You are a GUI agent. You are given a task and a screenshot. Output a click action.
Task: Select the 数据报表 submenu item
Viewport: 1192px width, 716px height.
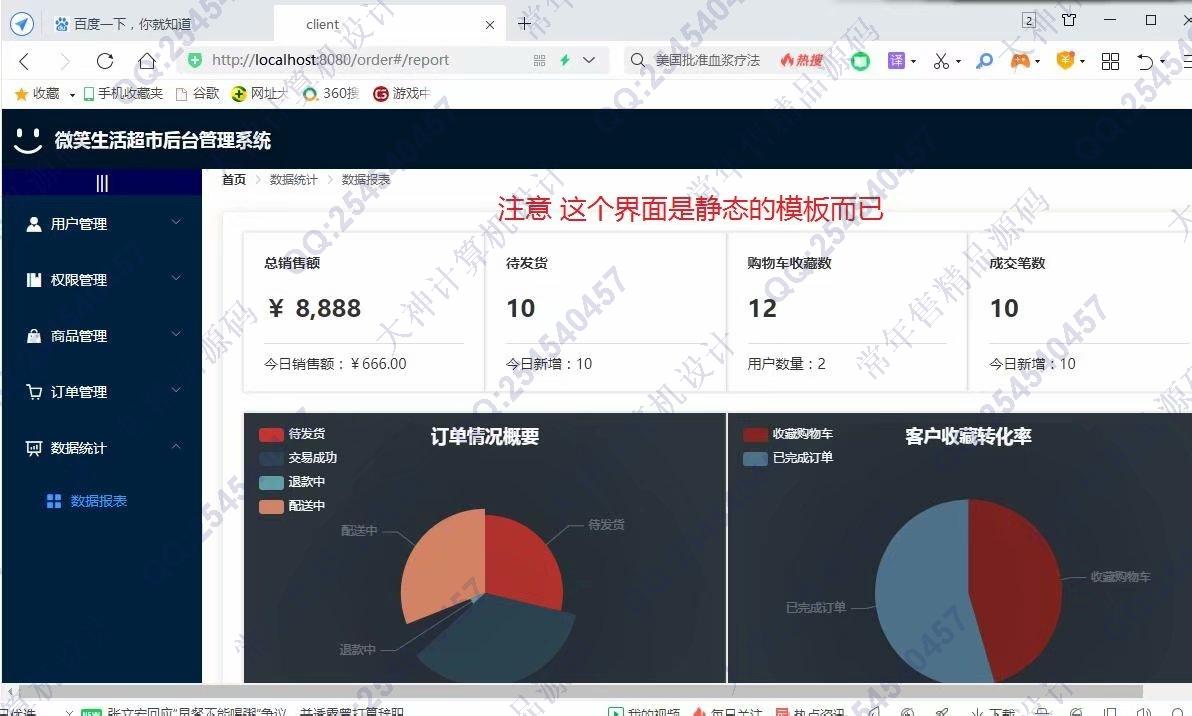point(98,501)
